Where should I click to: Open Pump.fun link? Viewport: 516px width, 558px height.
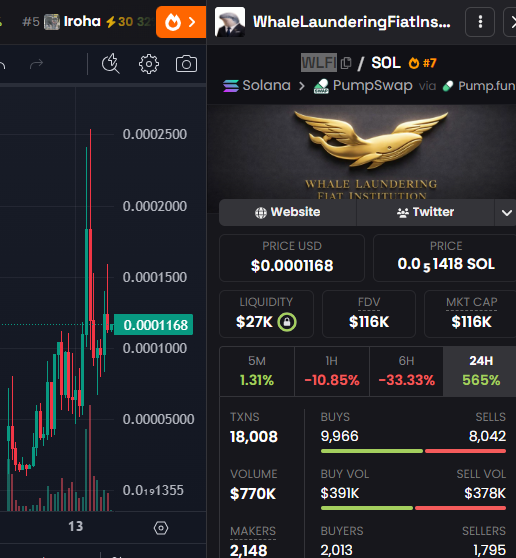[x=479, y=86]
